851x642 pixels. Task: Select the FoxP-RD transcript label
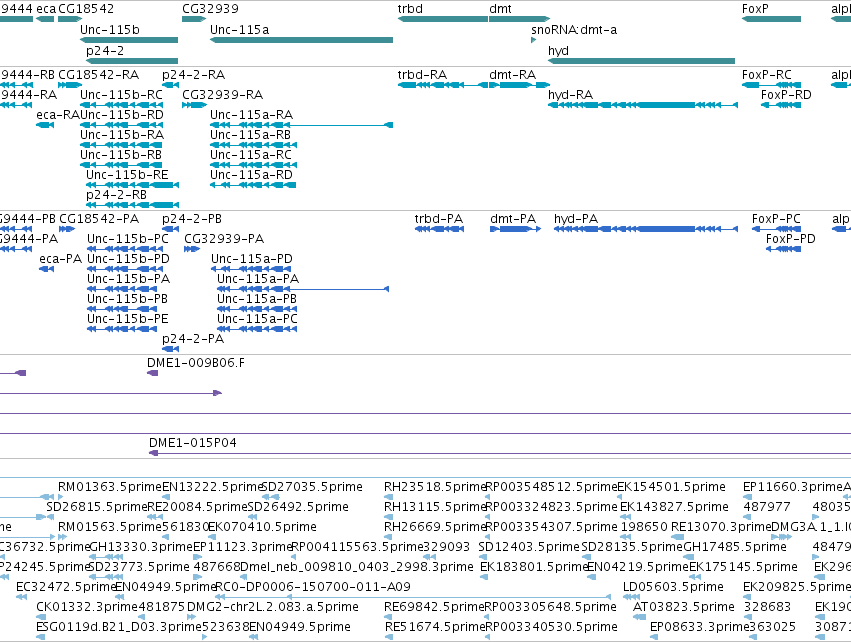coord(786,95)
